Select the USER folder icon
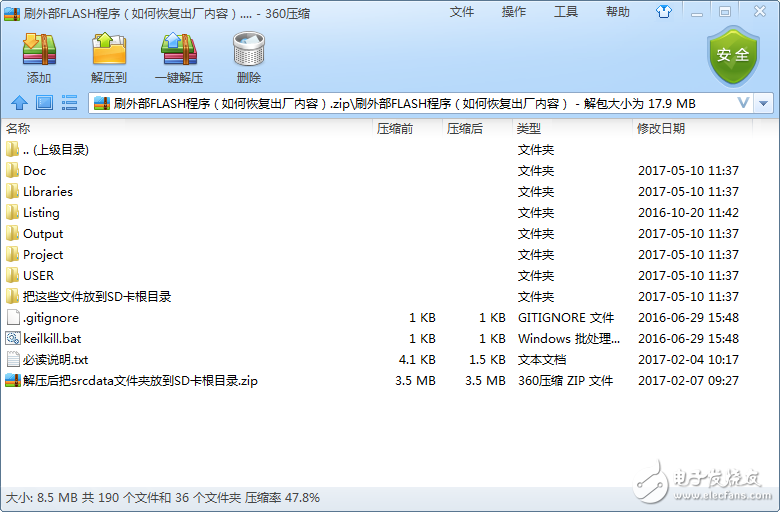This screenshot has width=780, height=512. (x=12, y=275)
